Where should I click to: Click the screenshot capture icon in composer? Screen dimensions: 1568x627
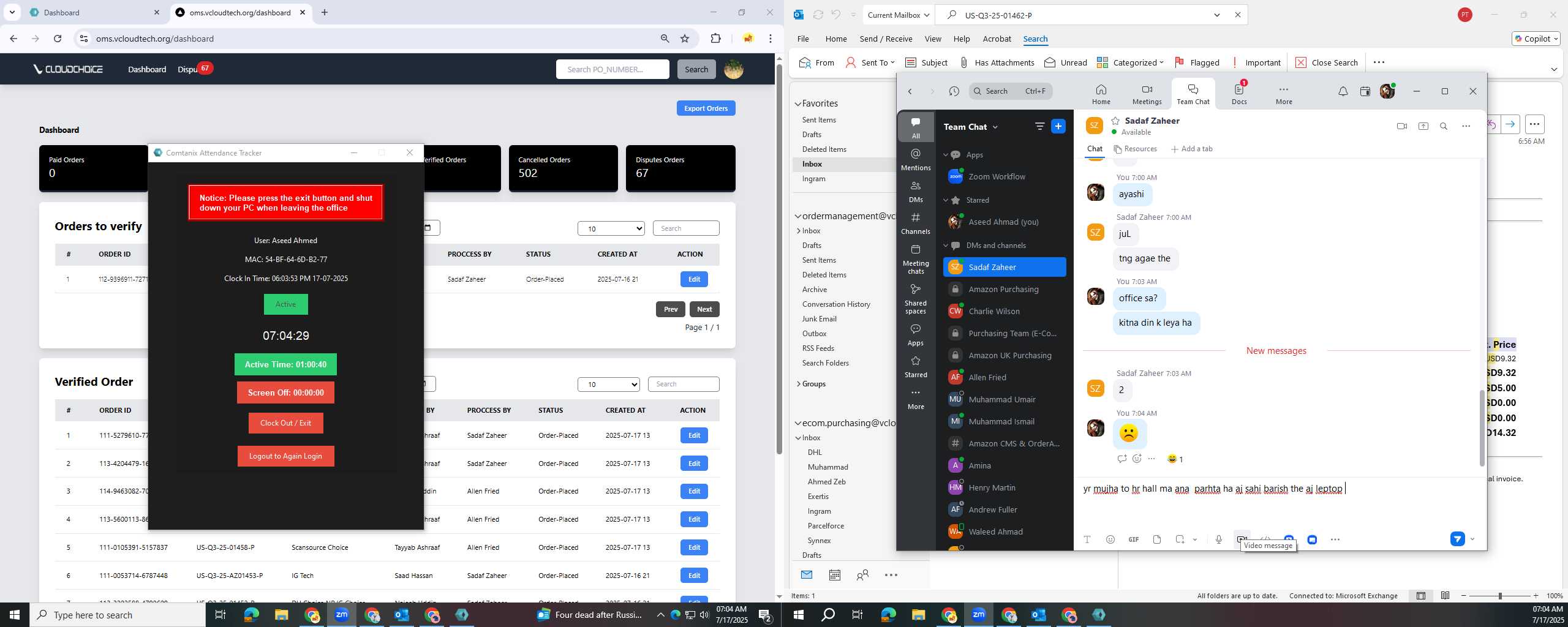1180,539
